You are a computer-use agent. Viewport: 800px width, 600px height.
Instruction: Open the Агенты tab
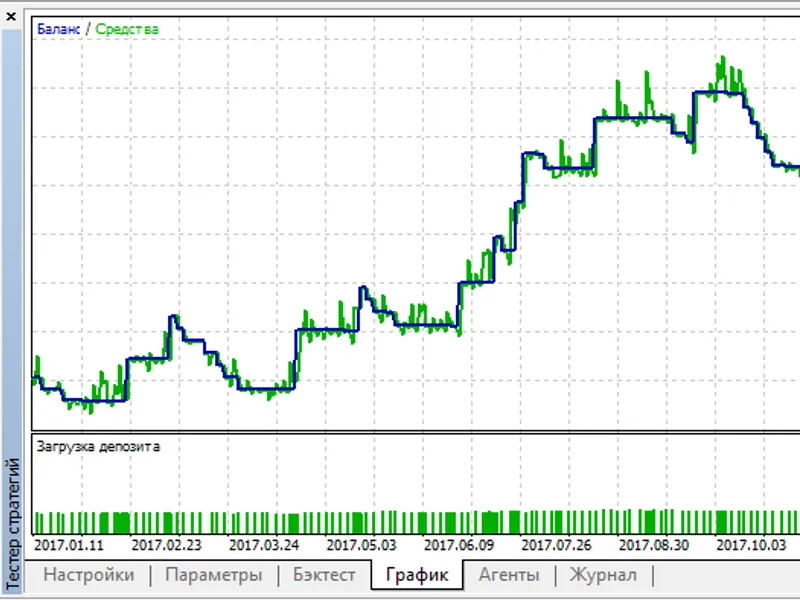tap(509, 575)
